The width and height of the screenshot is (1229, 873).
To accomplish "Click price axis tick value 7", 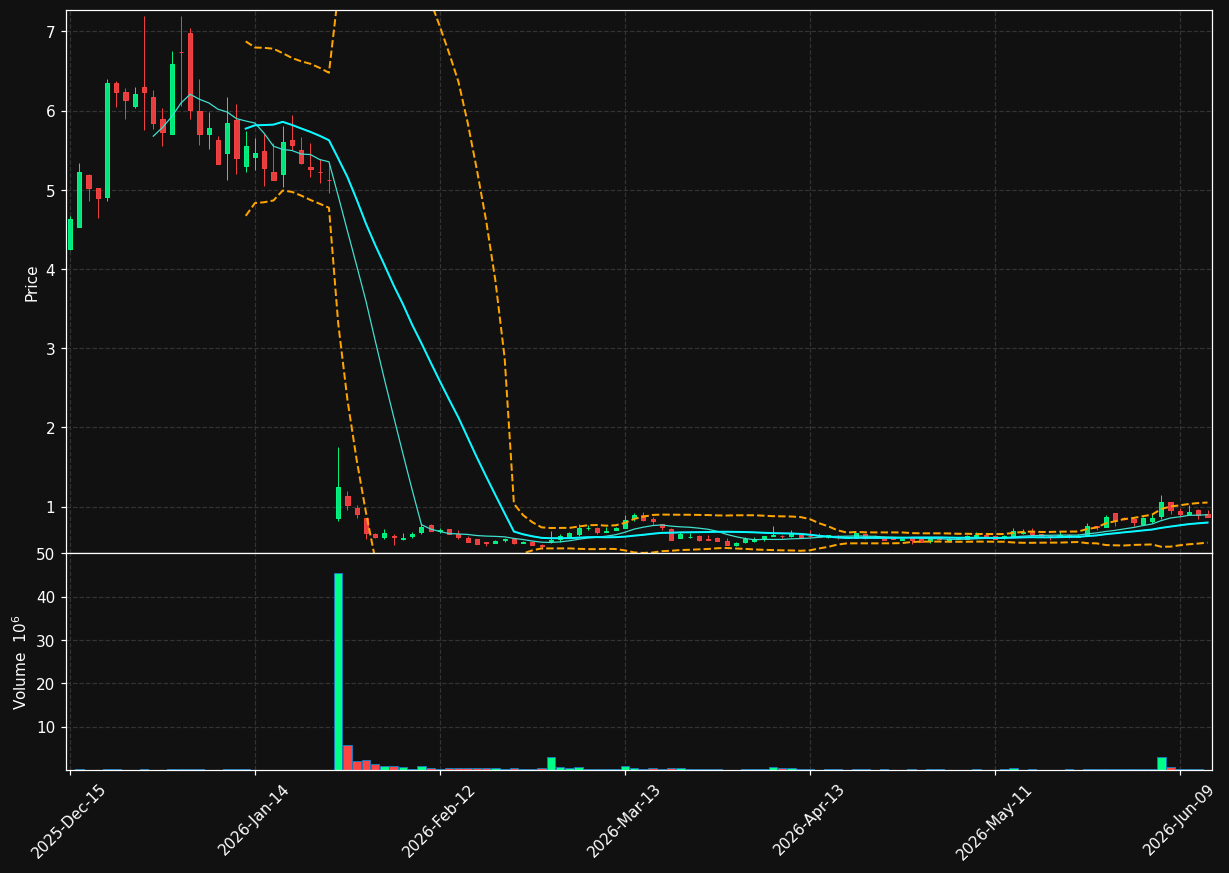I will point(52,32).
